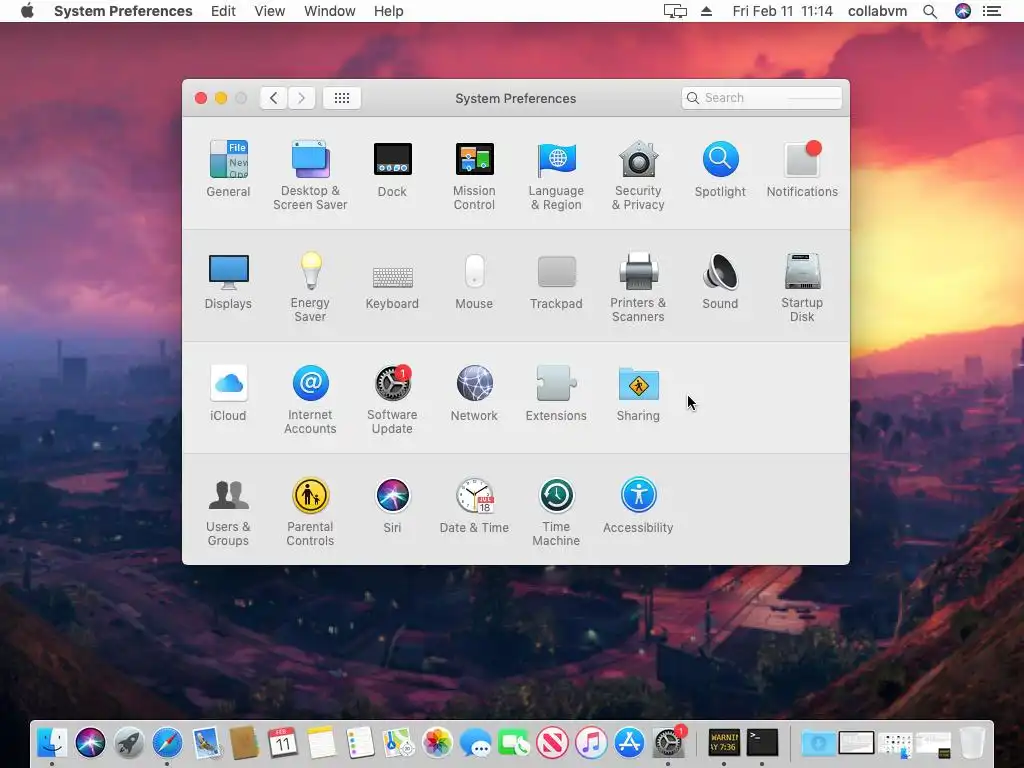Open Date & Time preferences
The width and height of the screenshot is (1024, 768).
click(x=474, y=505)
